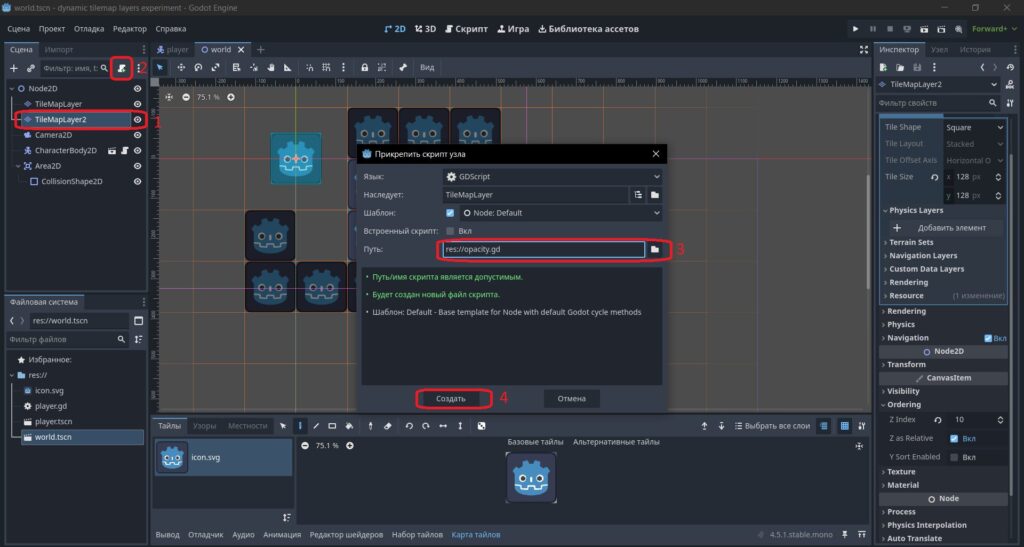This screenshot has height=547, width=1024.
Task: Click the Отмена button
Action: point(571,398)
